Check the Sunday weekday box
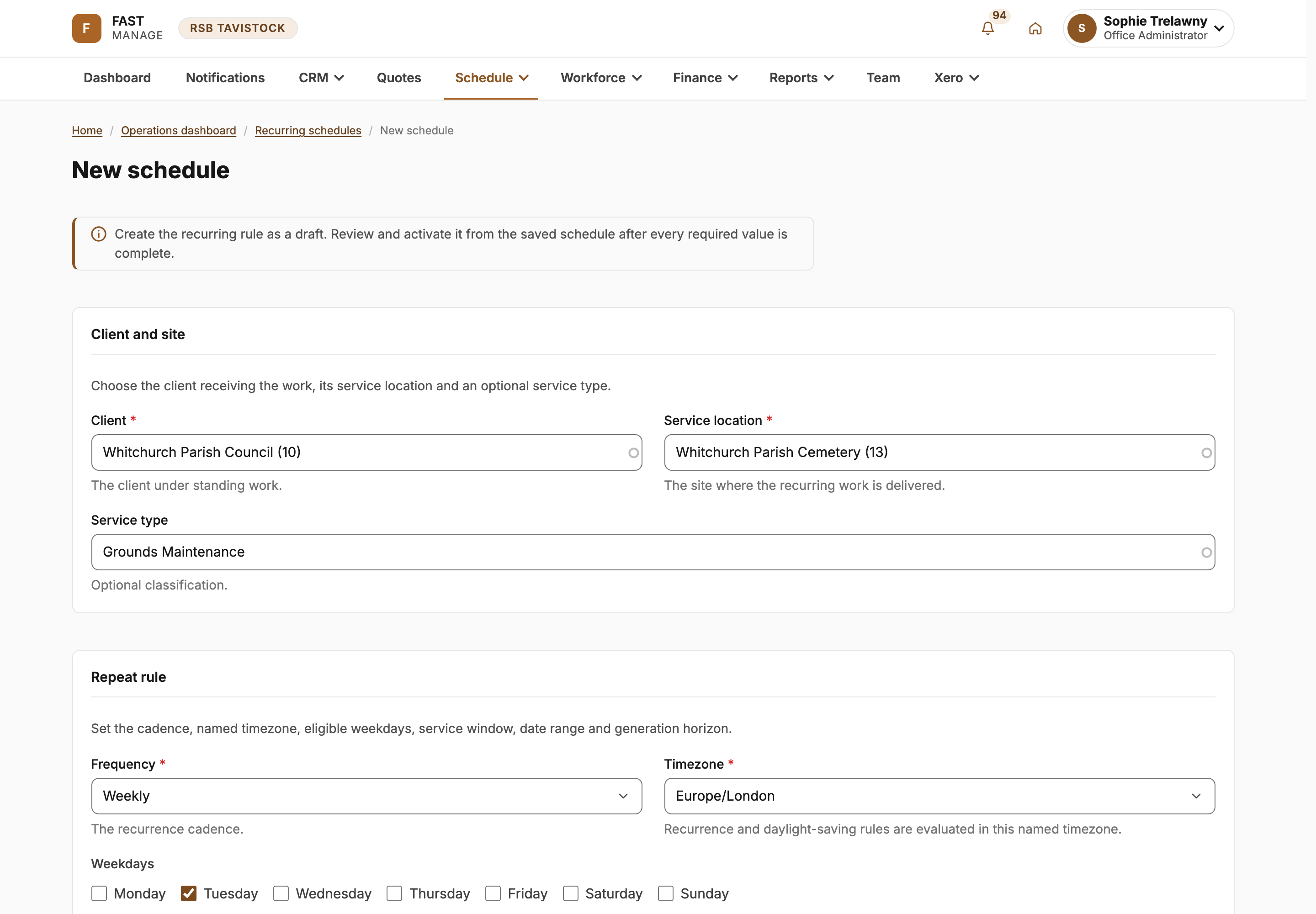The width and height of the screenshot is (1316, 914). 665,893
